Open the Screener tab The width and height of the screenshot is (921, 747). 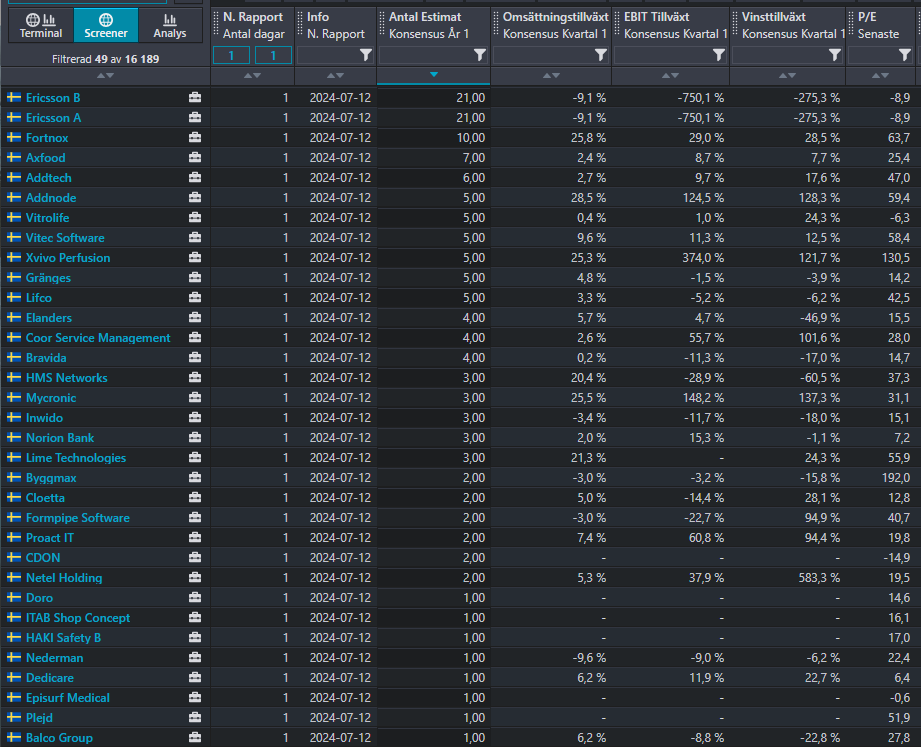coord(106,25)
